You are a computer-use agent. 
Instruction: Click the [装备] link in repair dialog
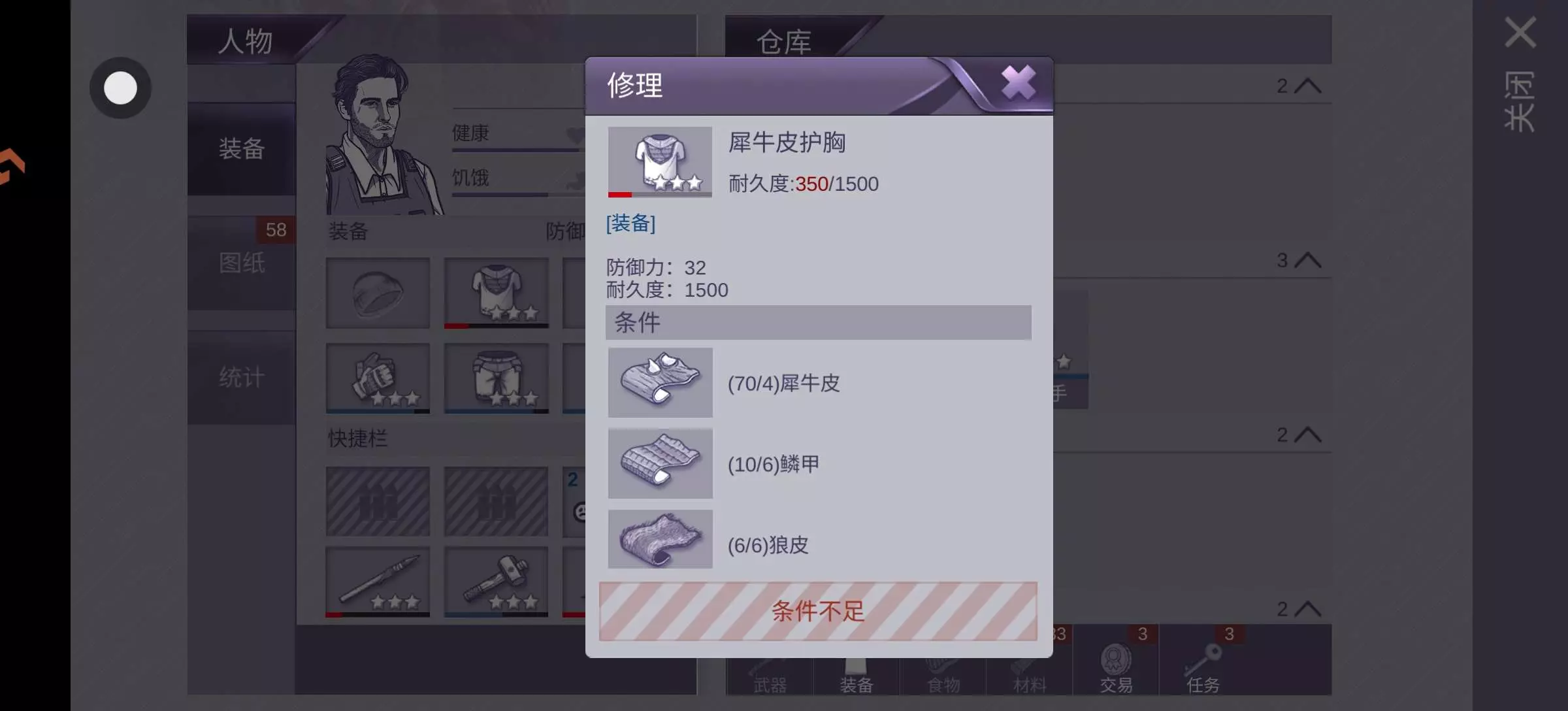[x=630, y=223]
